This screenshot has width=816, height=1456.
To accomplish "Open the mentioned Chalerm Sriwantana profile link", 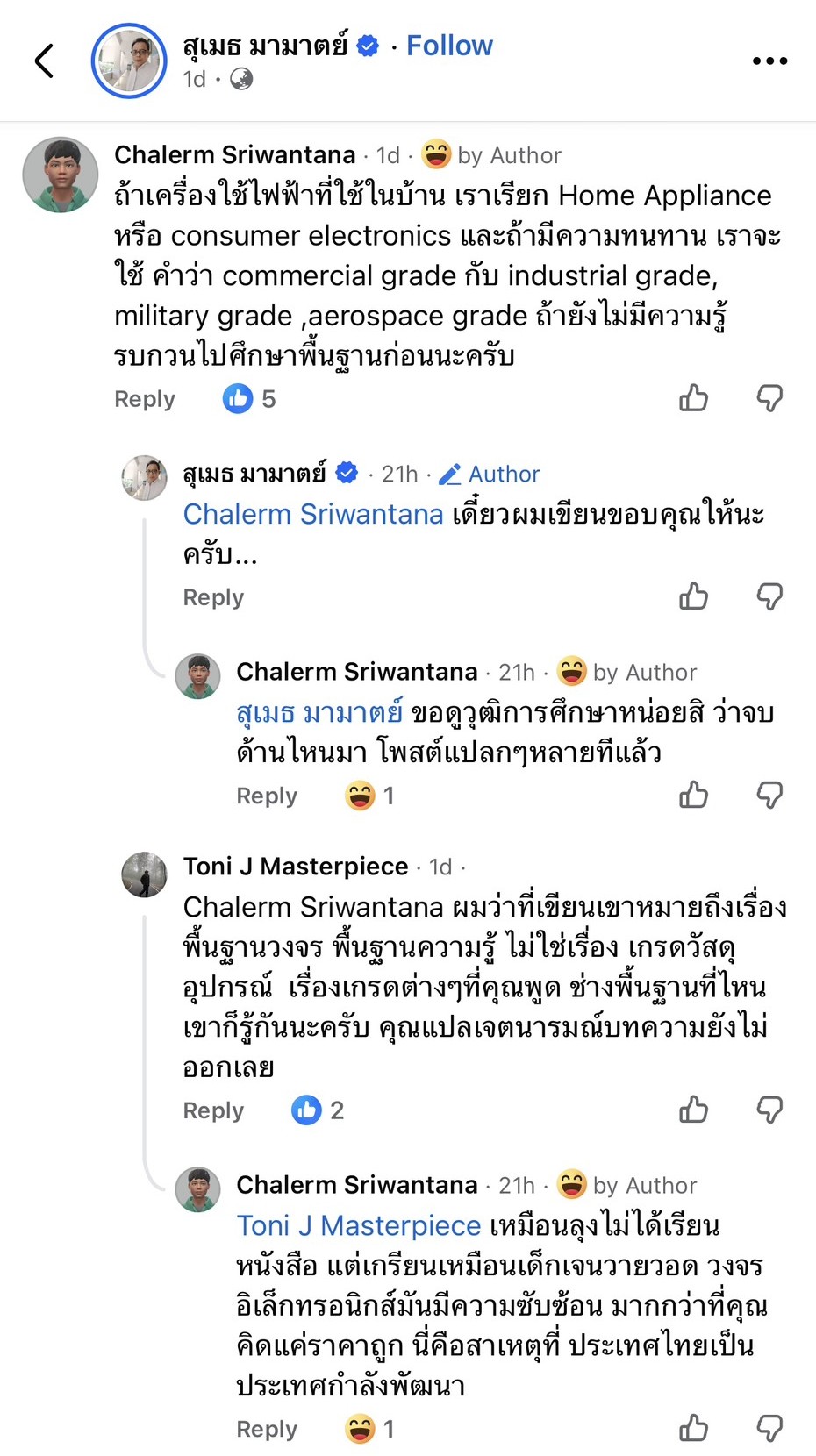I will click(313, 514).
